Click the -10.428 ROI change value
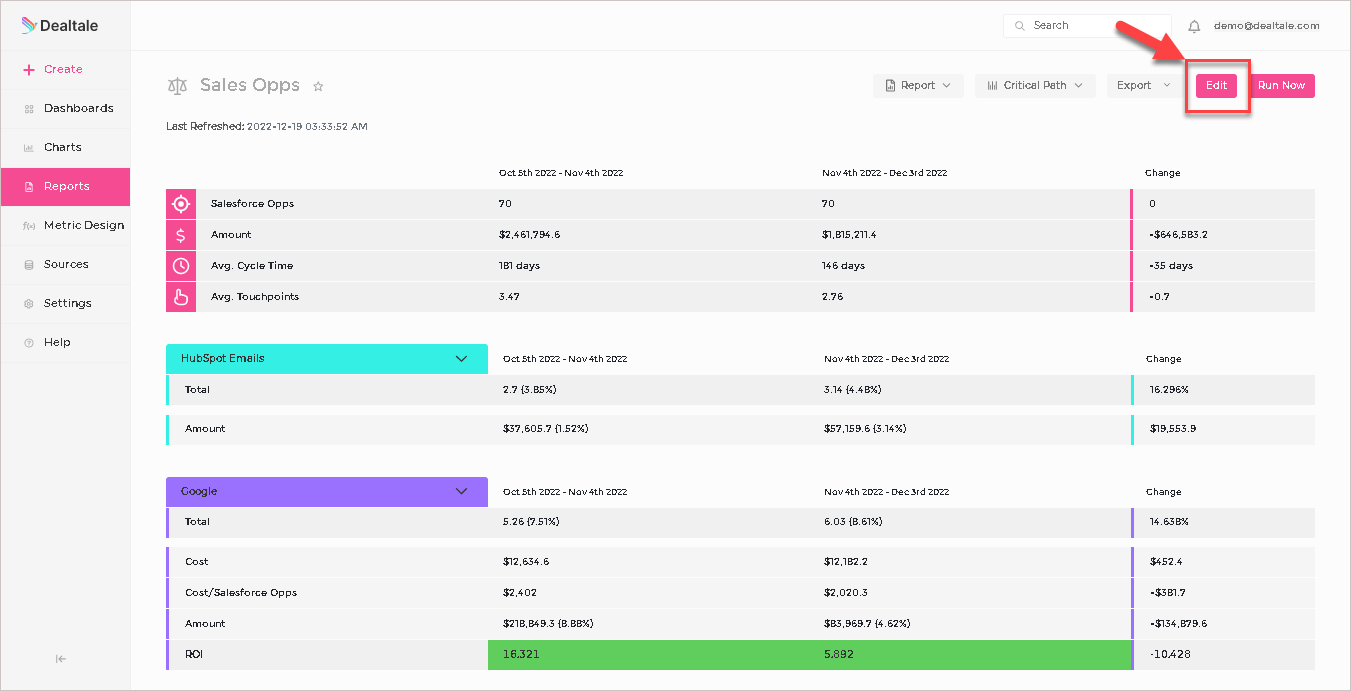The image size is (1351, 691). click(x=1170, y=655)
